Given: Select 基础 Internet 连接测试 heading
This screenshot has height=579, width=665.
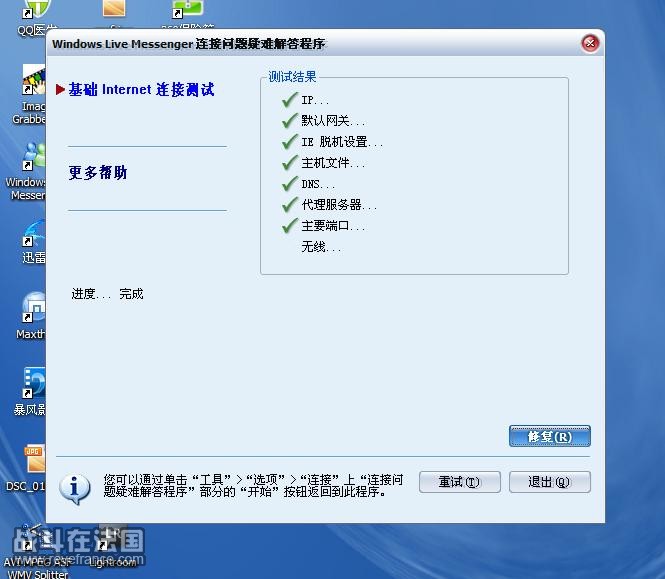Looking at the screenshot, I should (x=141, y=90).
